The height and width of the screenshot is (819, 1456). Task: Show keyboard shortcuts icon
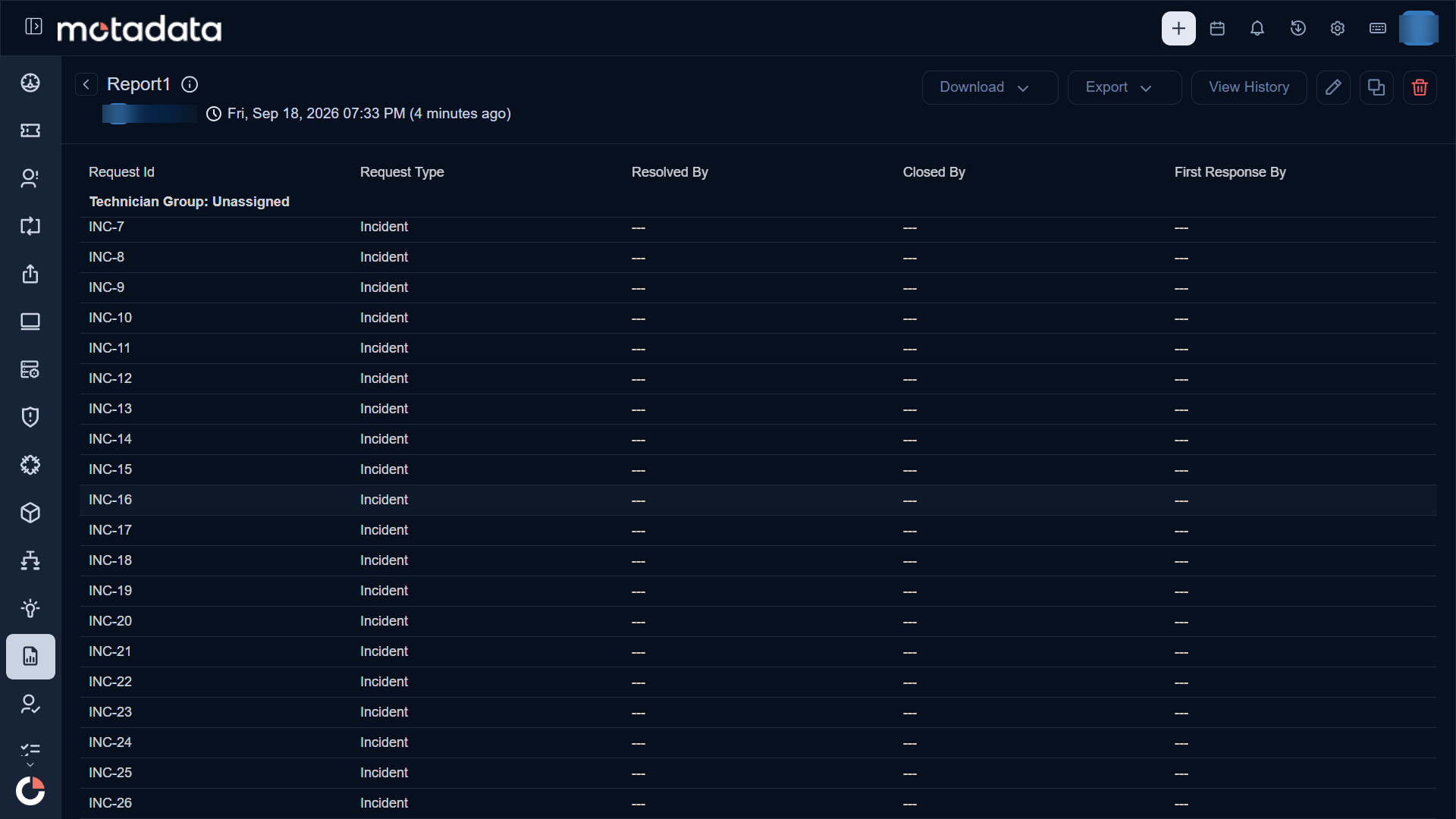[x=1378, y=28]
